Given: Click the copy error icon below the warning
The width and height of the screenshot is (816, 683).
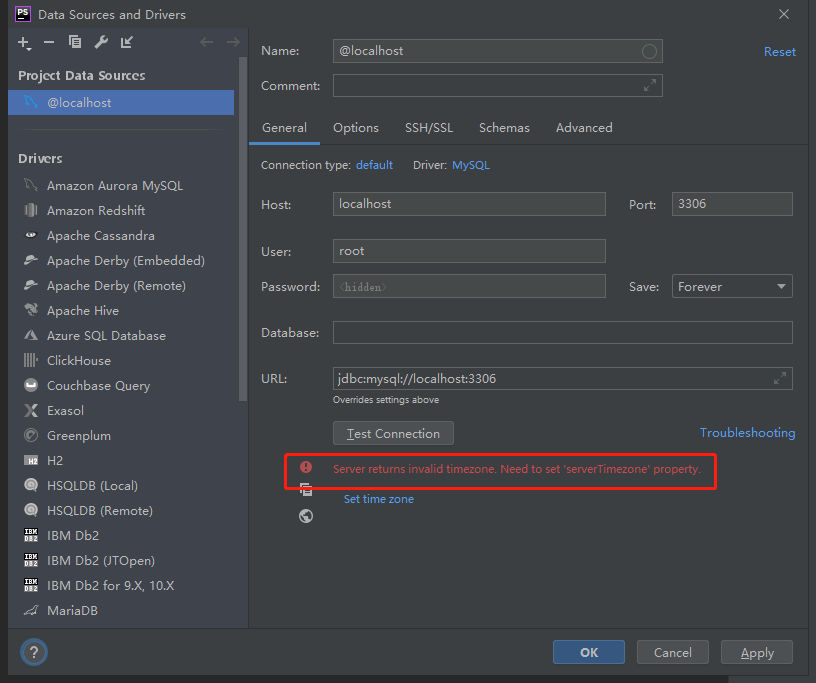Looking at the screenshot, I should click(x=306, y=491).
